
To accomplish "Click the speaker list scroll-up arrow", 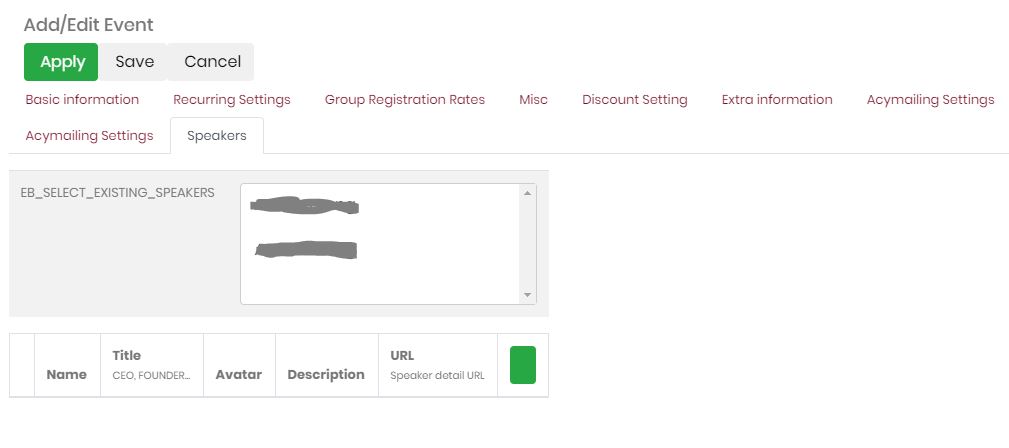I will [528, 193].
